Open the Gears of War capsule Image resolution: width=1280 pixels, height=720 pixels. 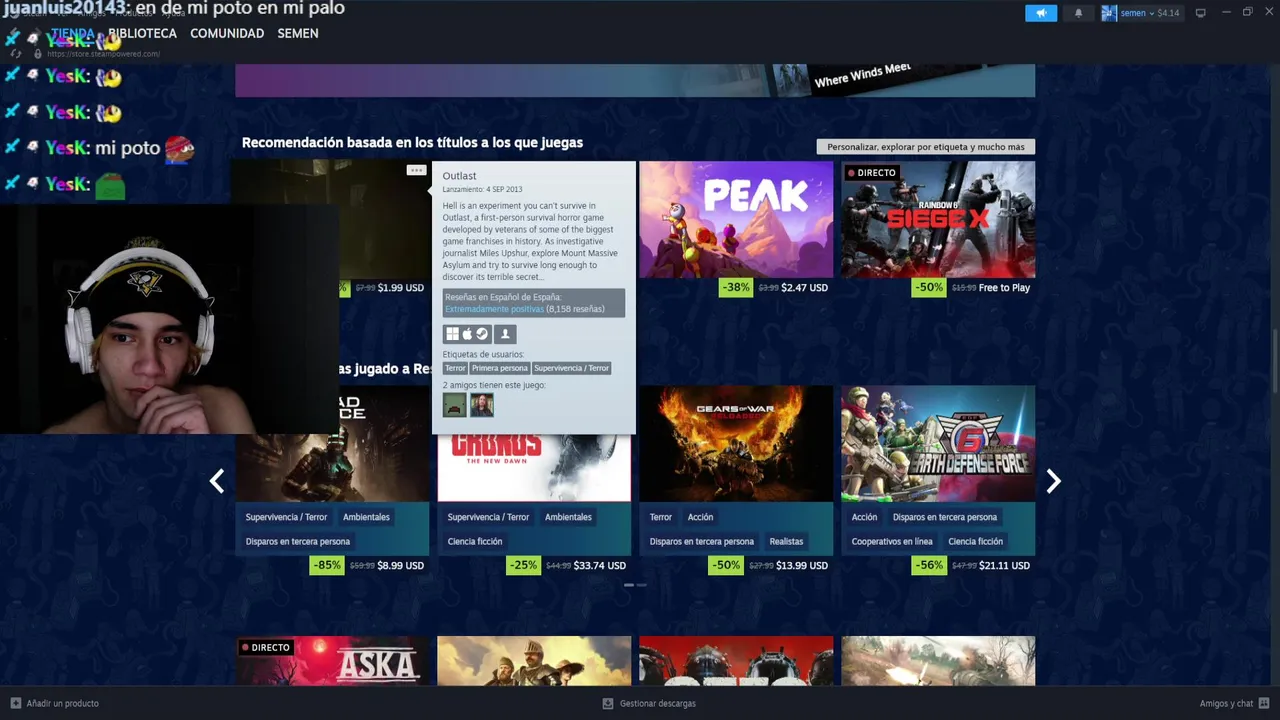(x=736, y=444)
